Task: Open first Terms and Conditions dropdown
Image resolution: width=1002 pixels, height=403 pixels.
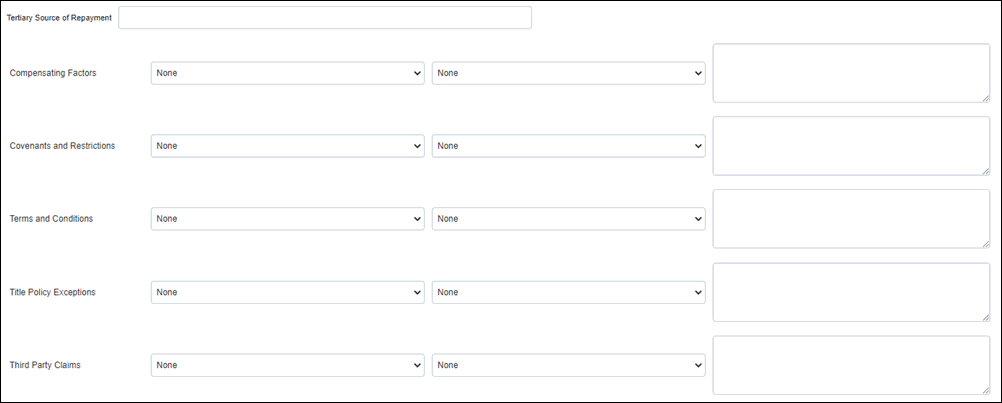Action: [x=288, y=218]
